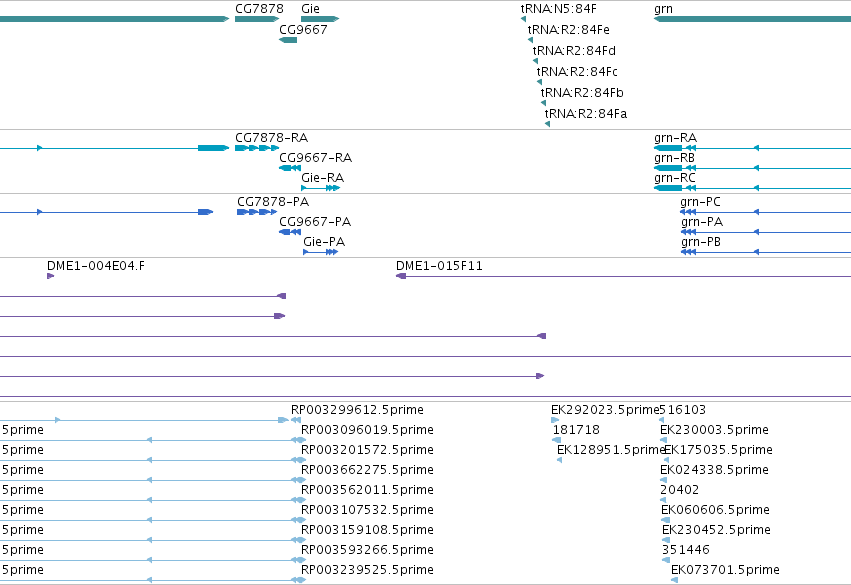
Task: Select the DME1-004E04.F feature label
Action: [x=96, y=266]
